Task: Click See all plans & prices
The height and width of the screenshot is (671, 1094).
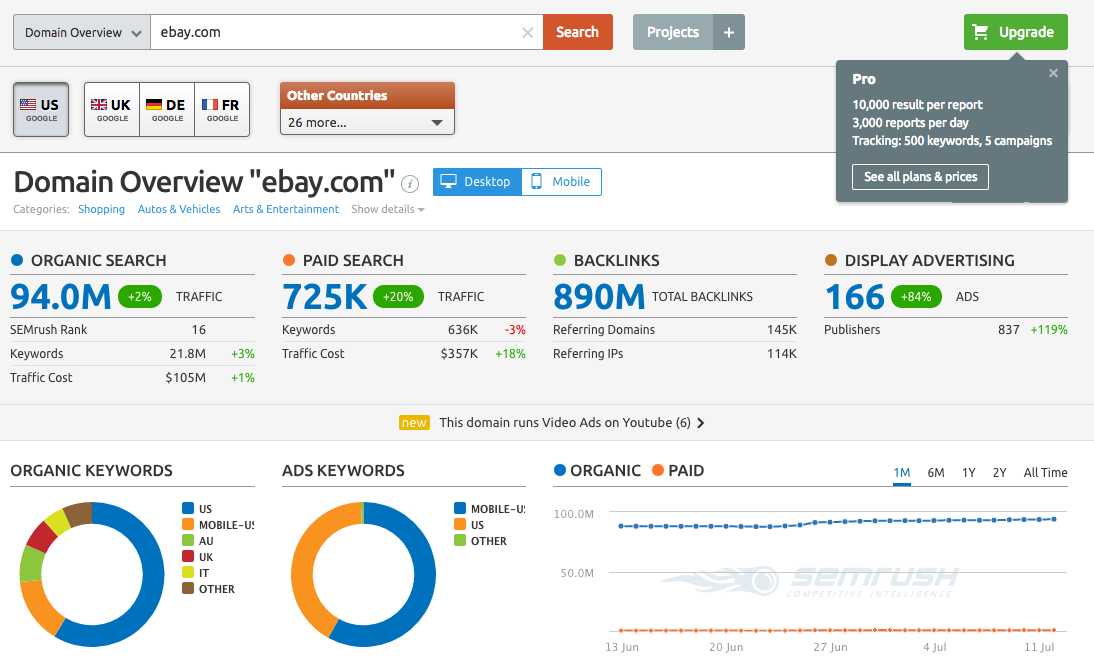Action: click(x=920, y=177)
